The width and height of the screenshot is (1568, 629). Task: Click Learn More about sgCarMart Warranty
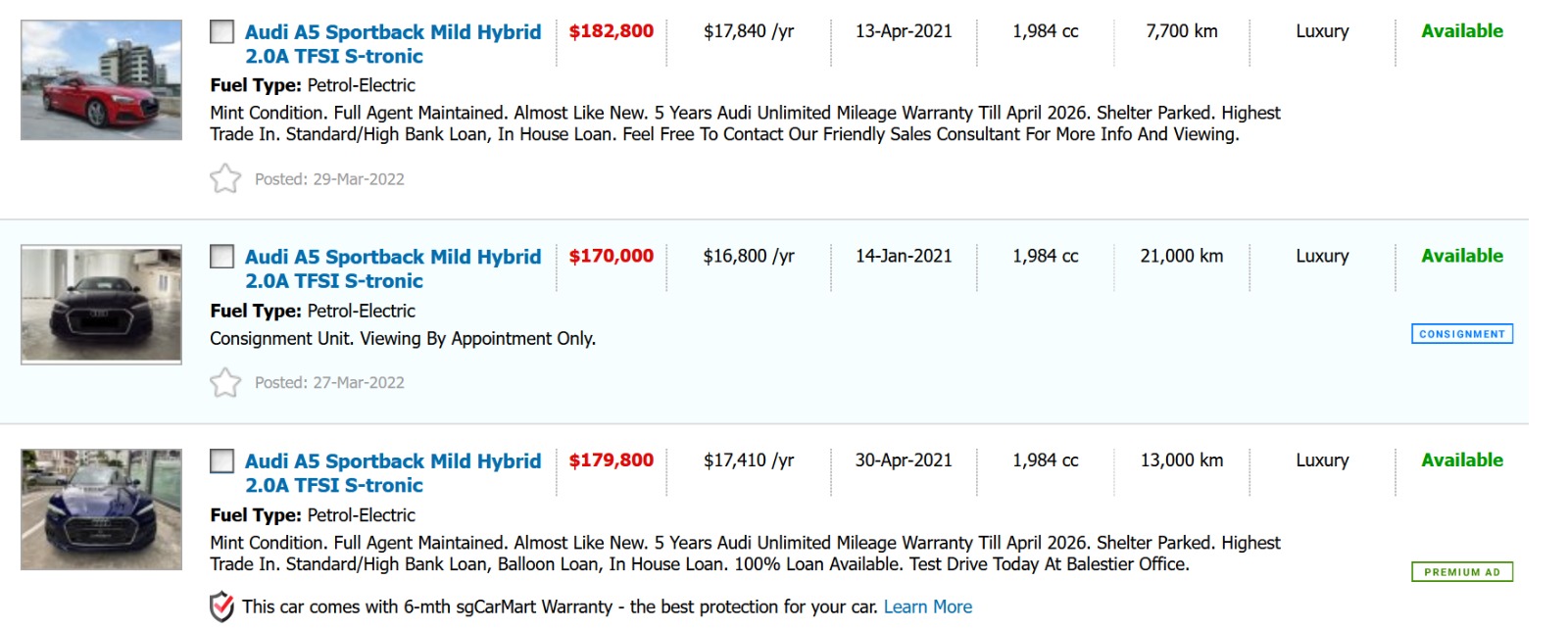(927, 606)
